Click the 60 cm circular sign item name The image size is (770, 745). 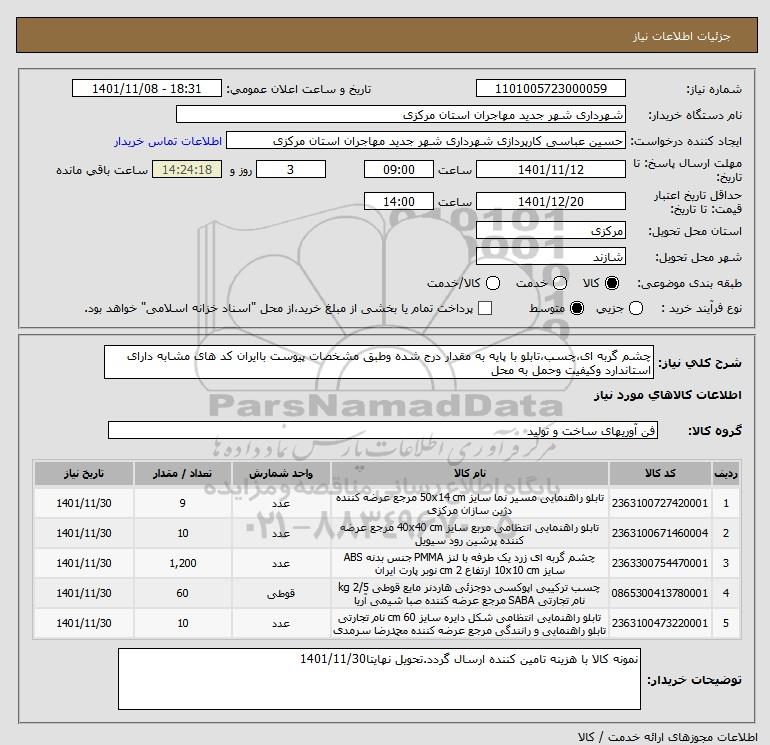click(470, 623)
